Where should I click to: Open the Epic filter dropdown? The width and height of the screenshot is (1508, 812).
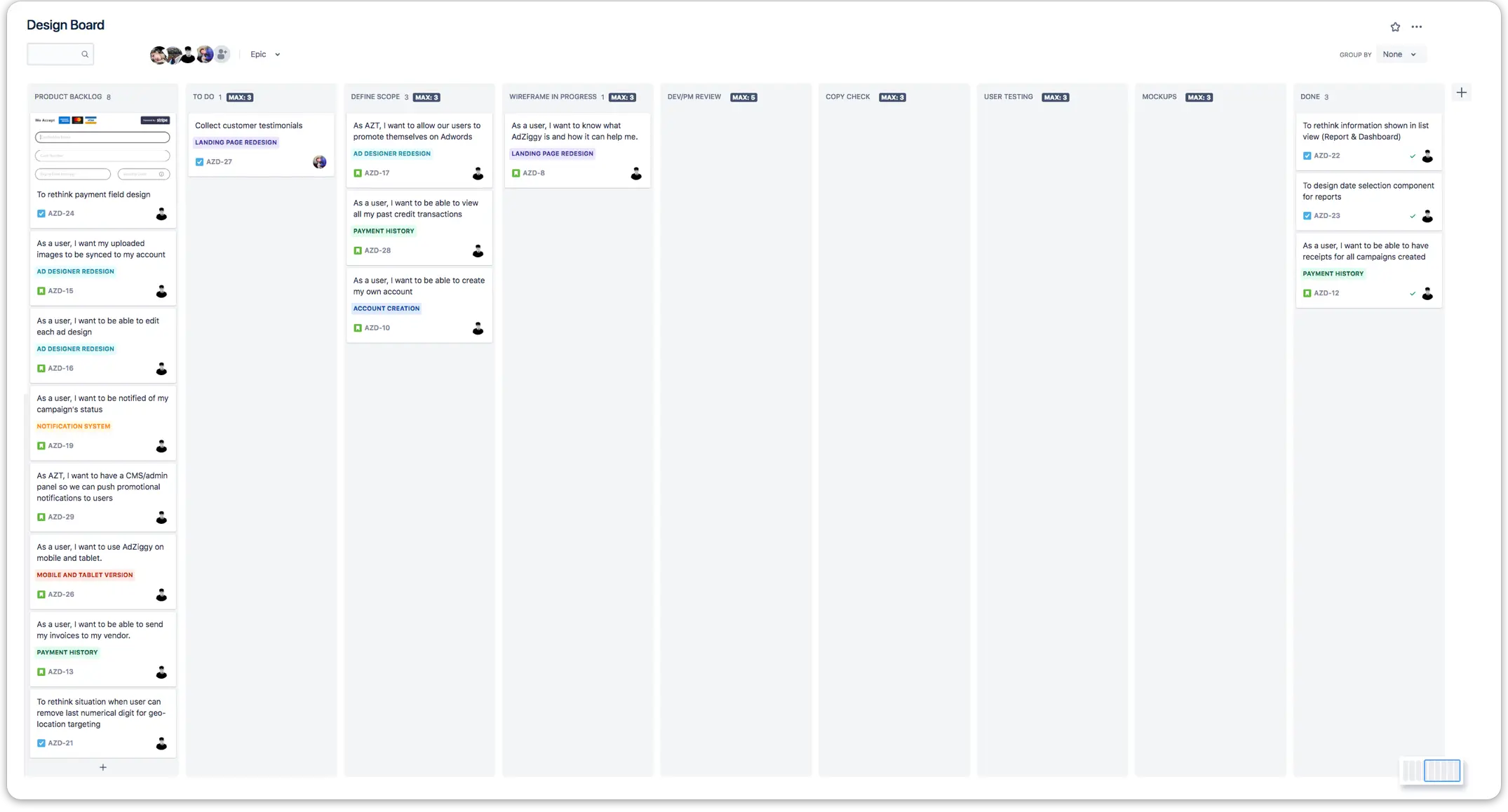coord(265,54)
